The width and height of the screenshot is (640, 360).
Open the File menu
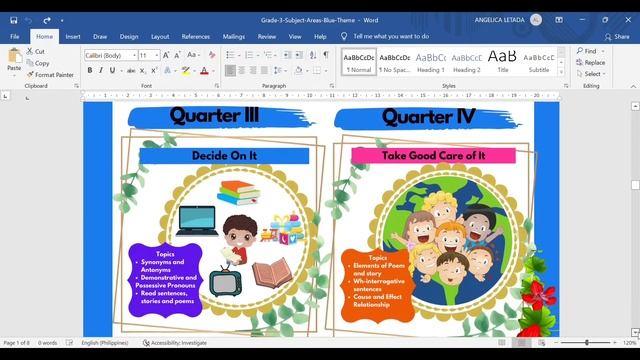[x=15, y=36]
